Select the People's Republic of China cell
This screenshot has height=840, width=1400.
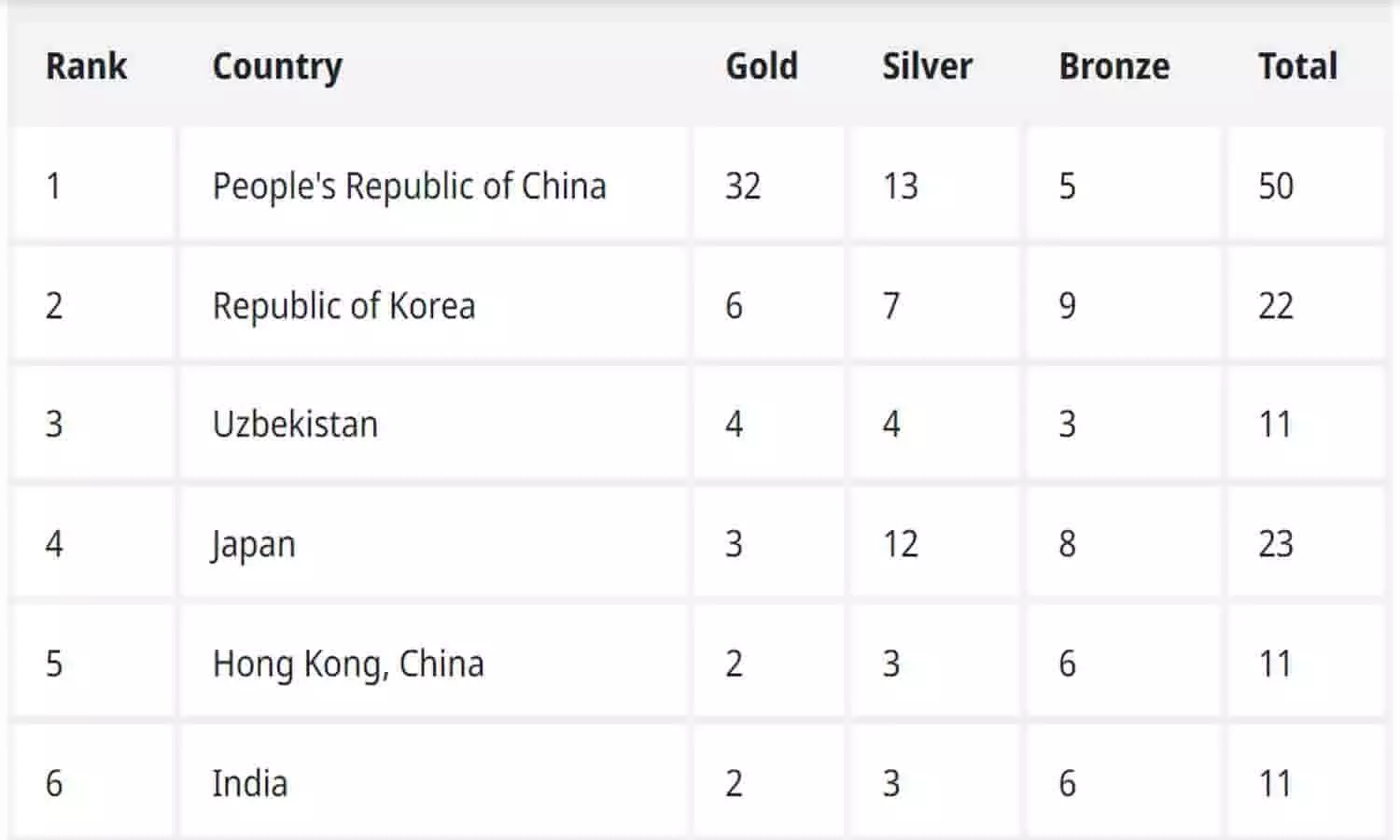pyautogui.click(x=409, y=186)
